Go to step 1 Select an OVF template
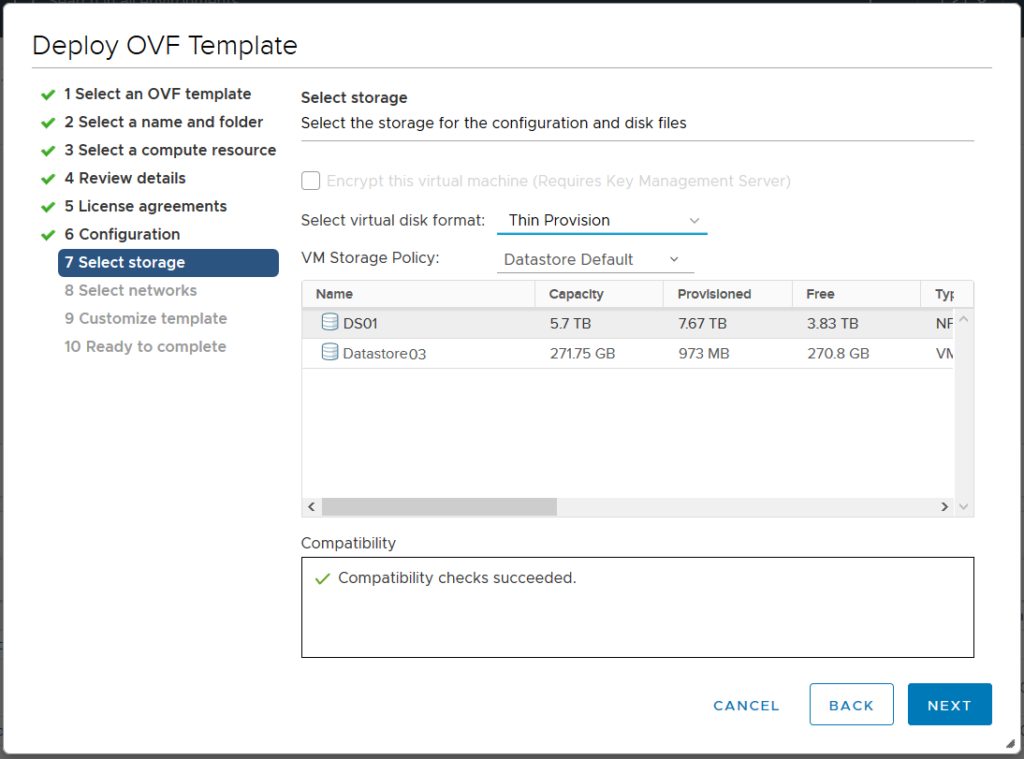Image resolution: width=1024 pixels, height=759 pixels. click(x=157, y=94)
